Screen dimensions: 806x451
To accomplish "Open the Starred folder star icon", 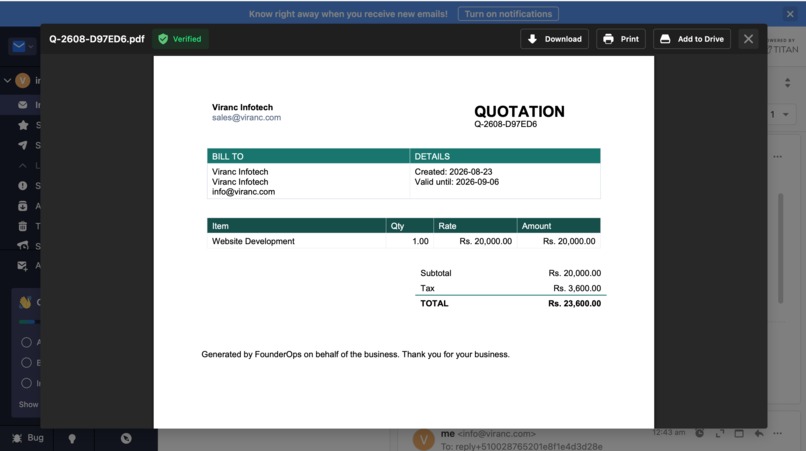I will coord(23,125).
